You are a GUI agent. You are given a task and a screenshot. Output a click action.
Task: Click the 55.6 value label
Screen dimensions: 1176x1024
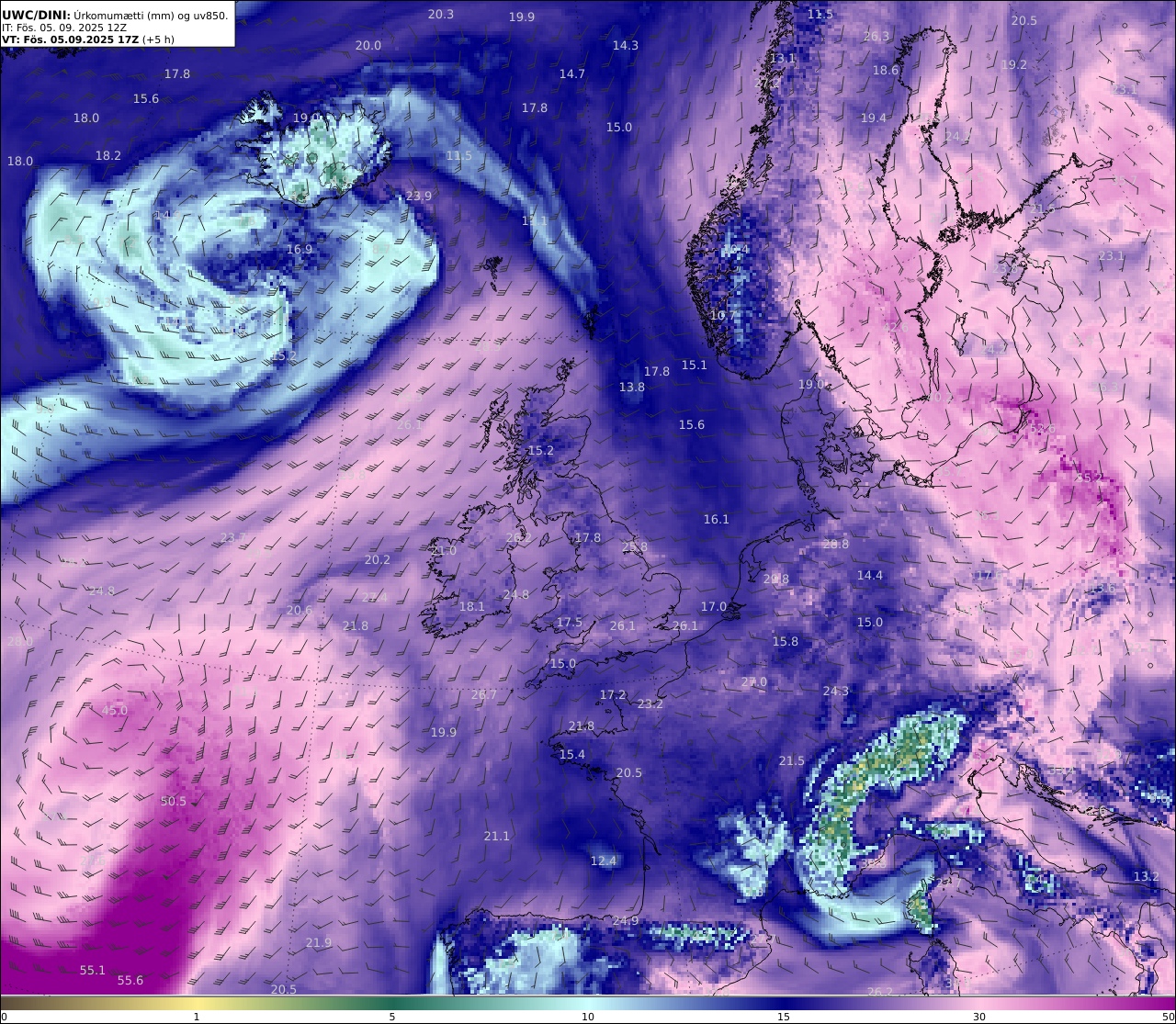coord(130,981)
